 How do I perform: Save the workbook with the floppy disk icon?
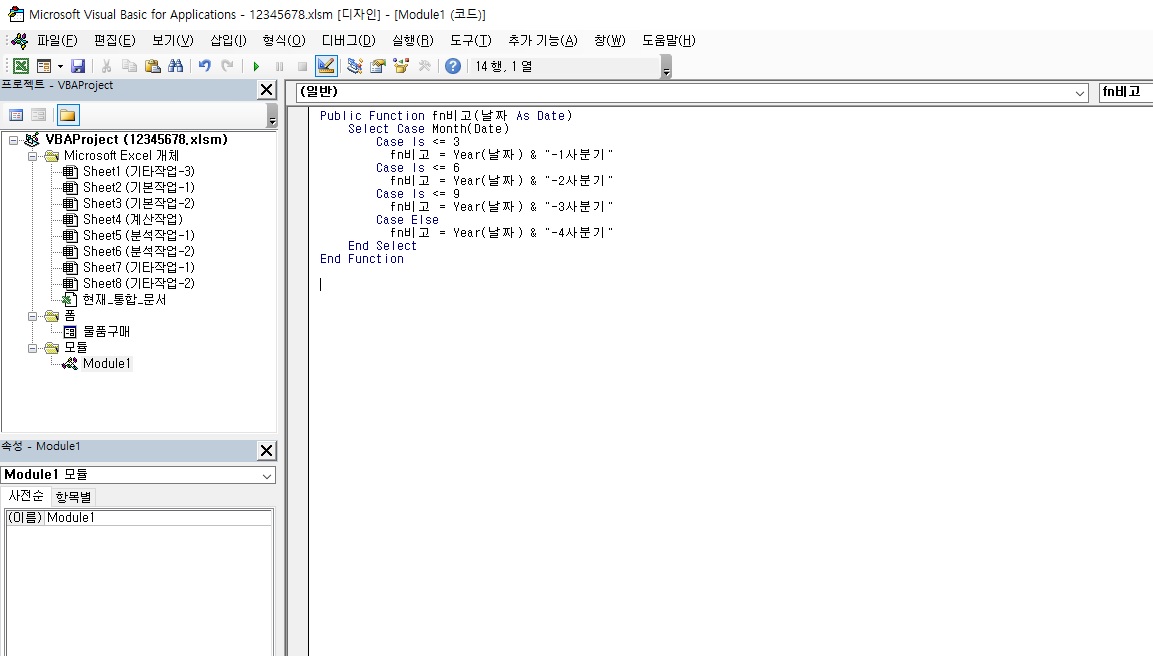78,66
